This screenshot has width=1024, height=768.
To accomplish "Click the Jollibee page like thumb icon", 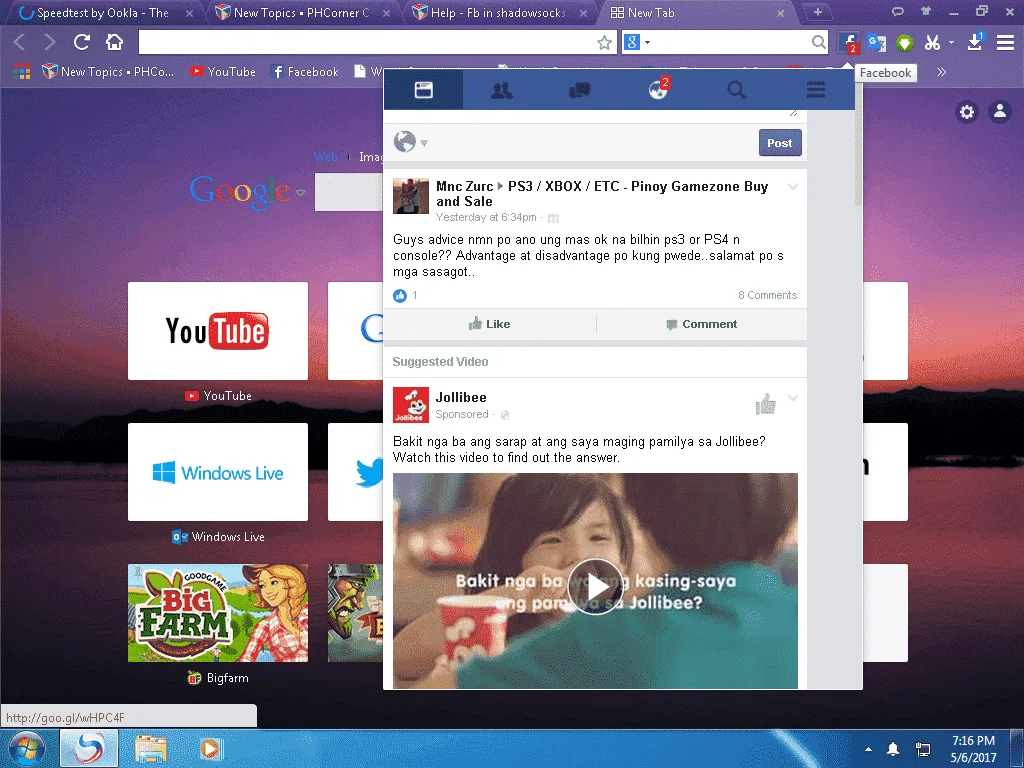I will (765, 404).
